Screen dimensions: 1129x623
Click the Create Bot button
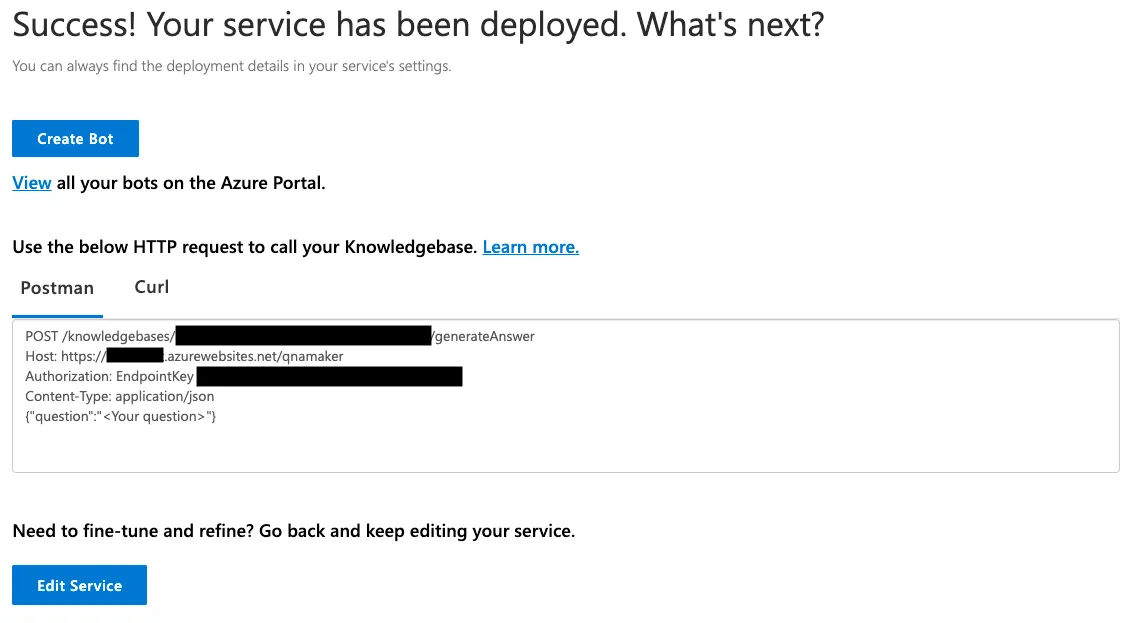pos(76,138)
